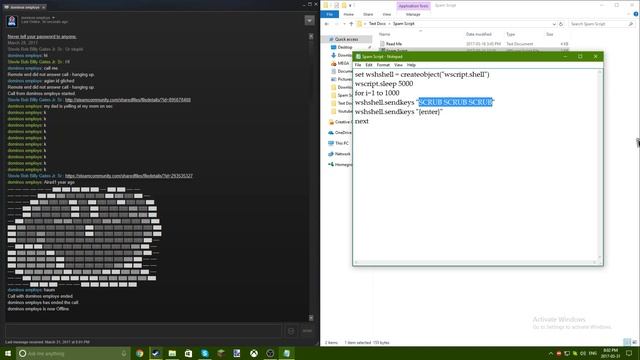Select the Read Me file row
Screen dimensions: 640x360
(x=473, y=44)
